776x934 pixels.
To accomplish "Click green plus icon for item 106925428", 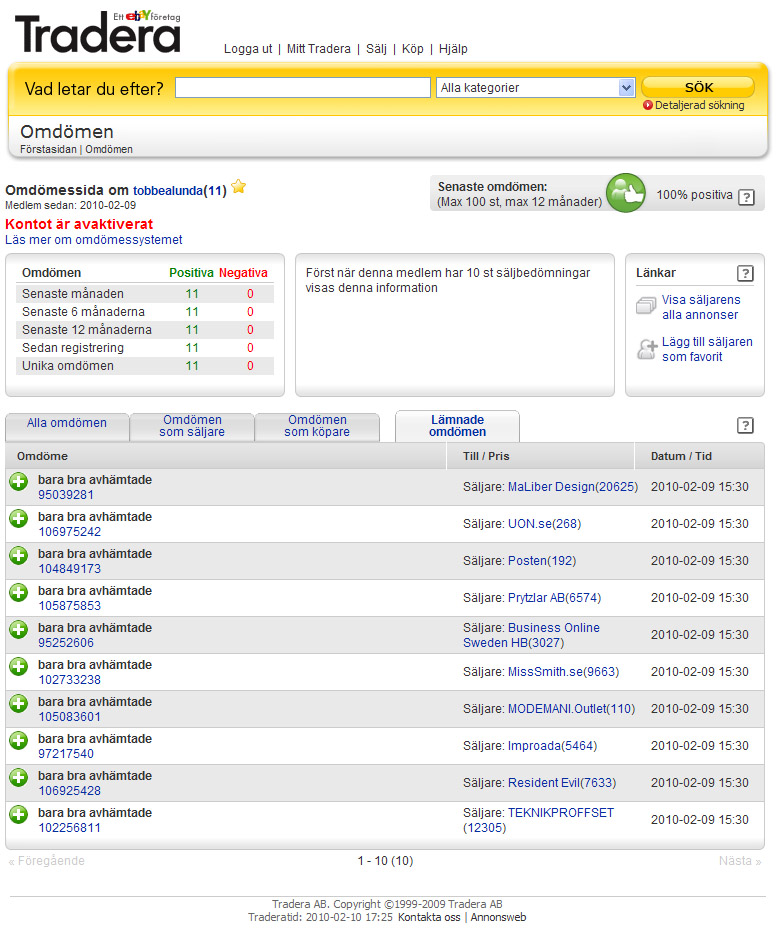I will click(x=18, y=777).
